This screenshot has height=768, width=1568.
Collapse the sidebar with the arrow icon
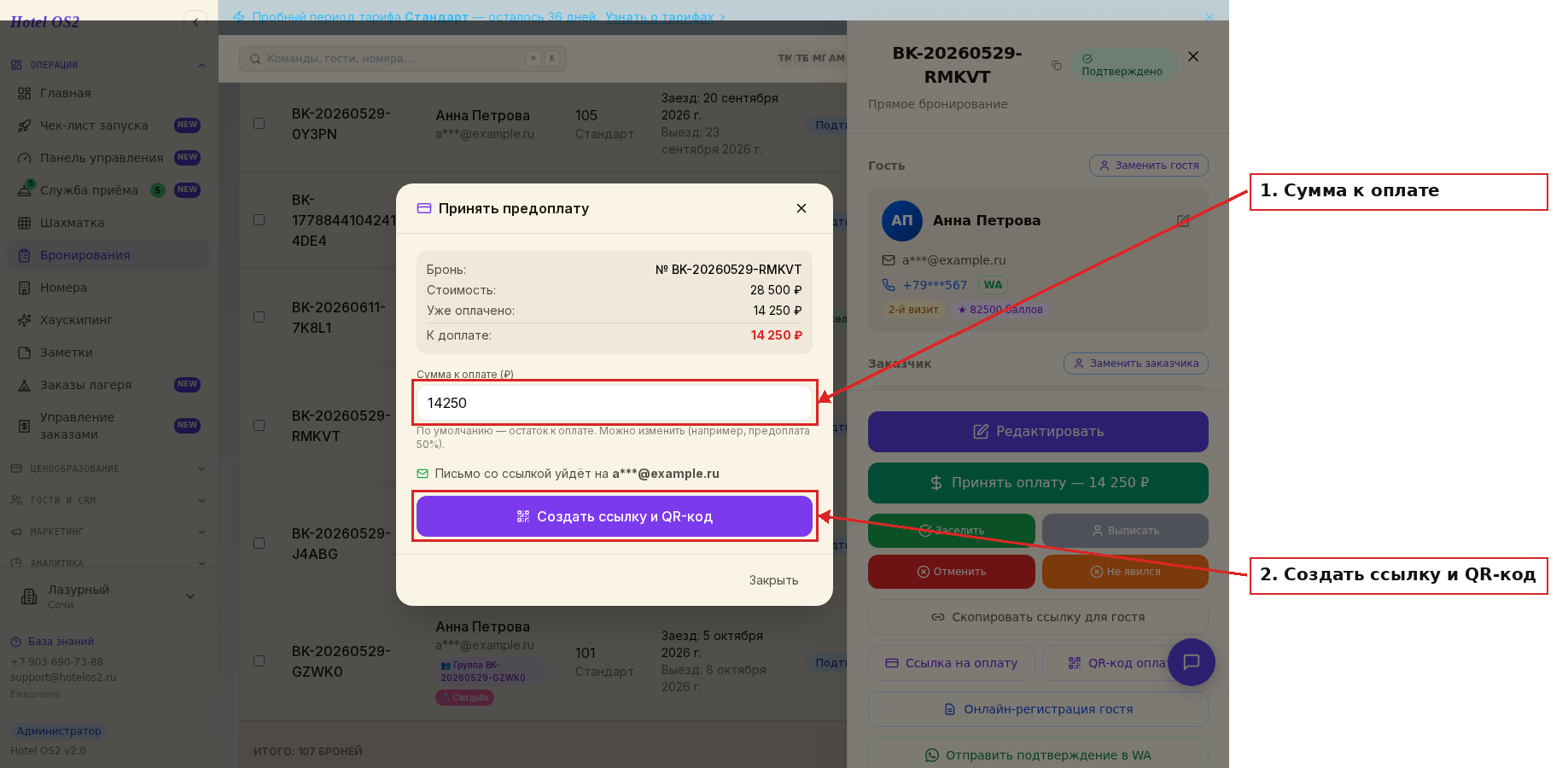[x=195, y=22]
